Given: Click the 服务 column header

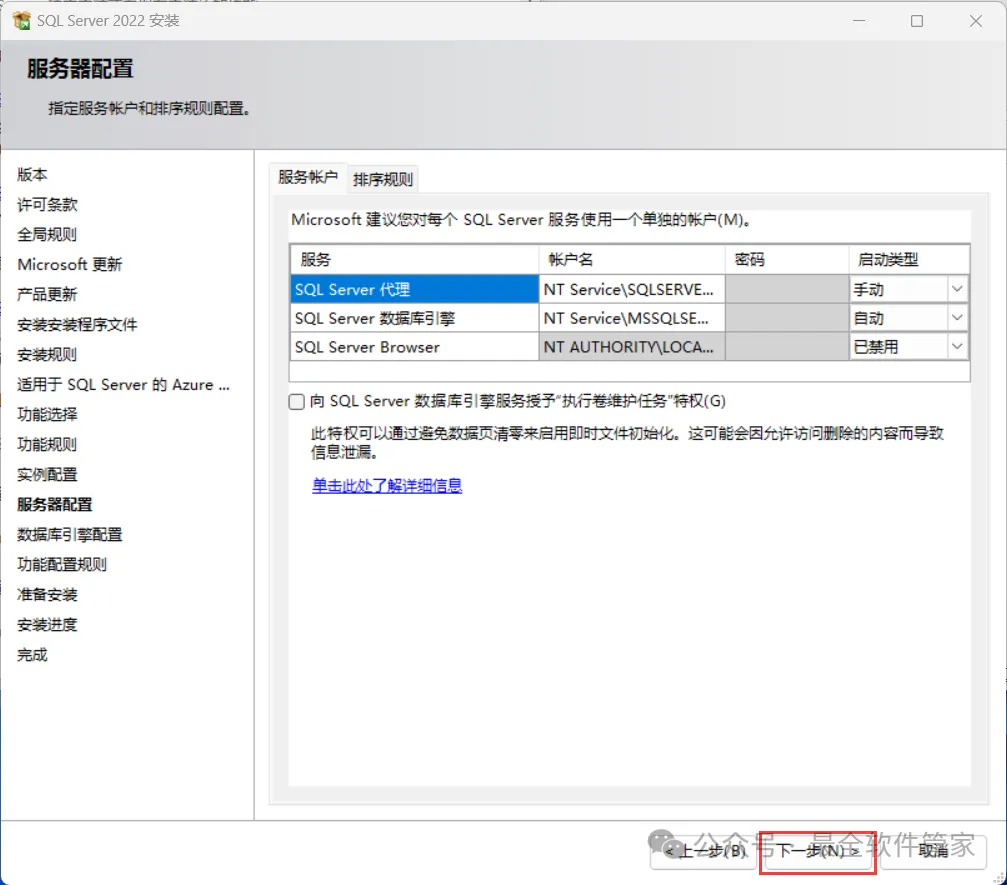Looking at the screenshot, I should 414,259.
